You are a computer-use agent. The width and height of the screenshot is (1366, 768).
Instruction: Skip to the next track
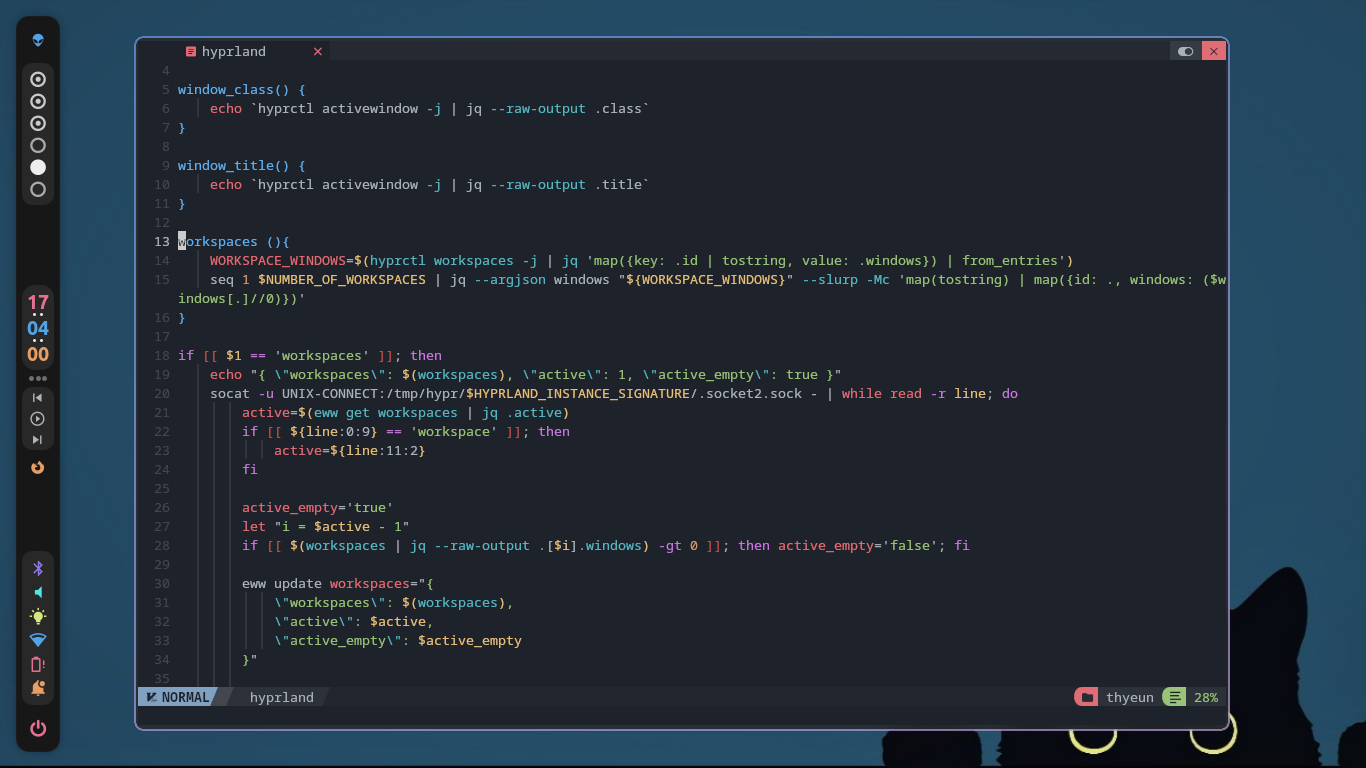click(x=38, y=440)
